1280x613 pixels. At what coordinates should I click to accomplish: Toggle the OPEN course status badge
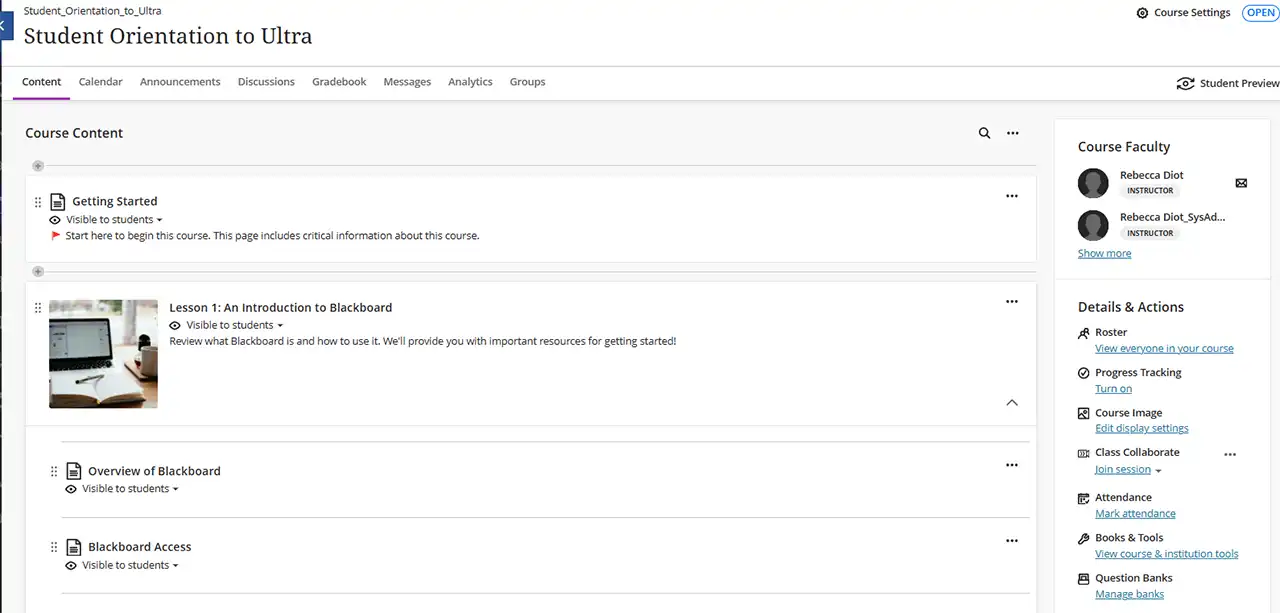point(1260,13)
